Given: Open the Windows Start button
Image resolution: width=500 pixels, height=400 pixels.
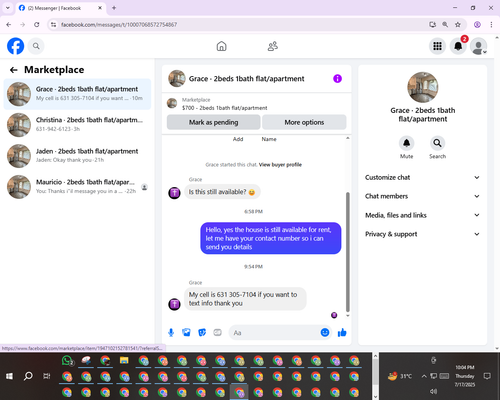Looking at the screenshot, I should (9, 376).
